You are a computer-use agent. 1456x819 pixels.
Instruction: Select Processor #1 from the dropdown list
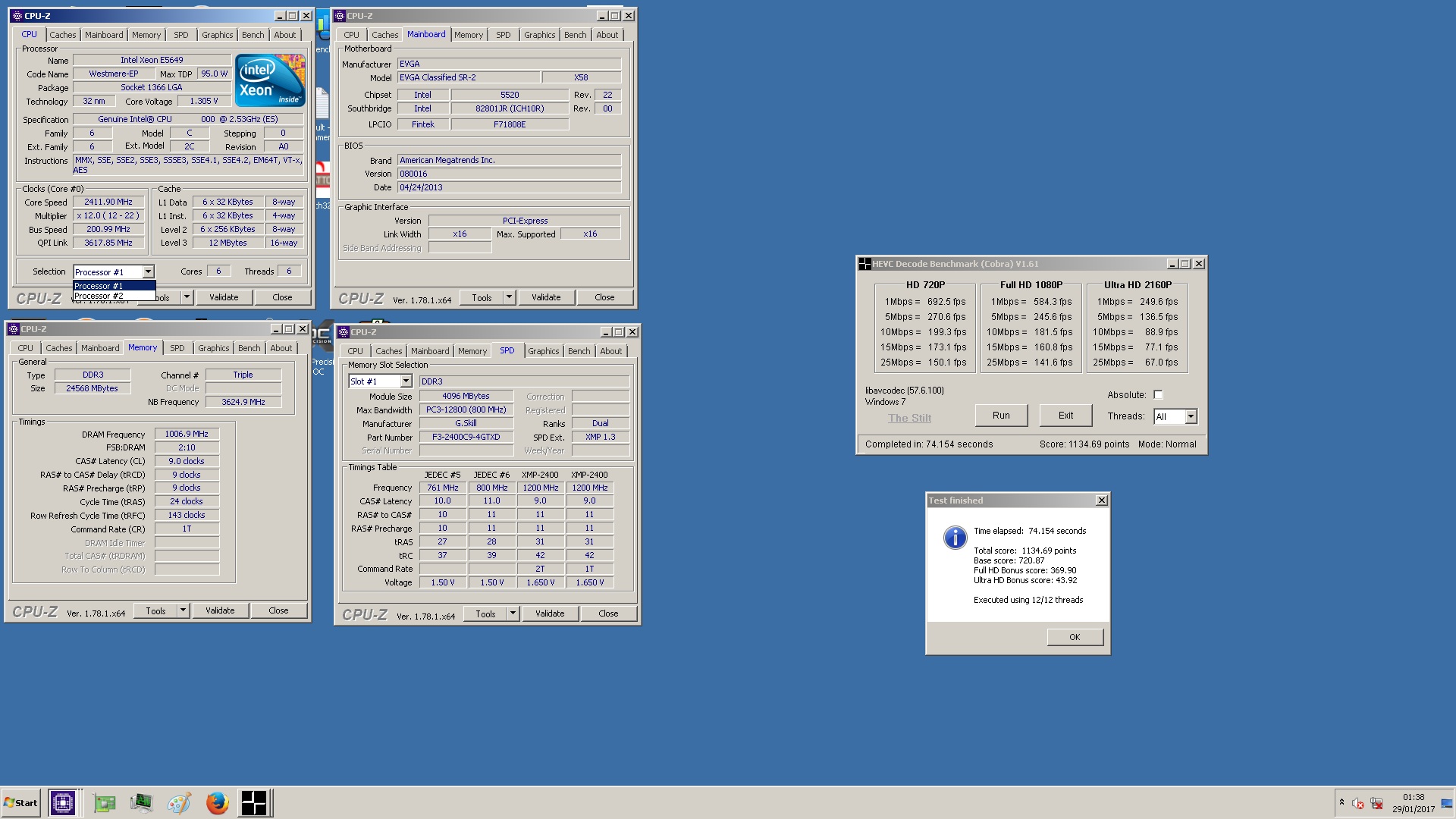115,286
